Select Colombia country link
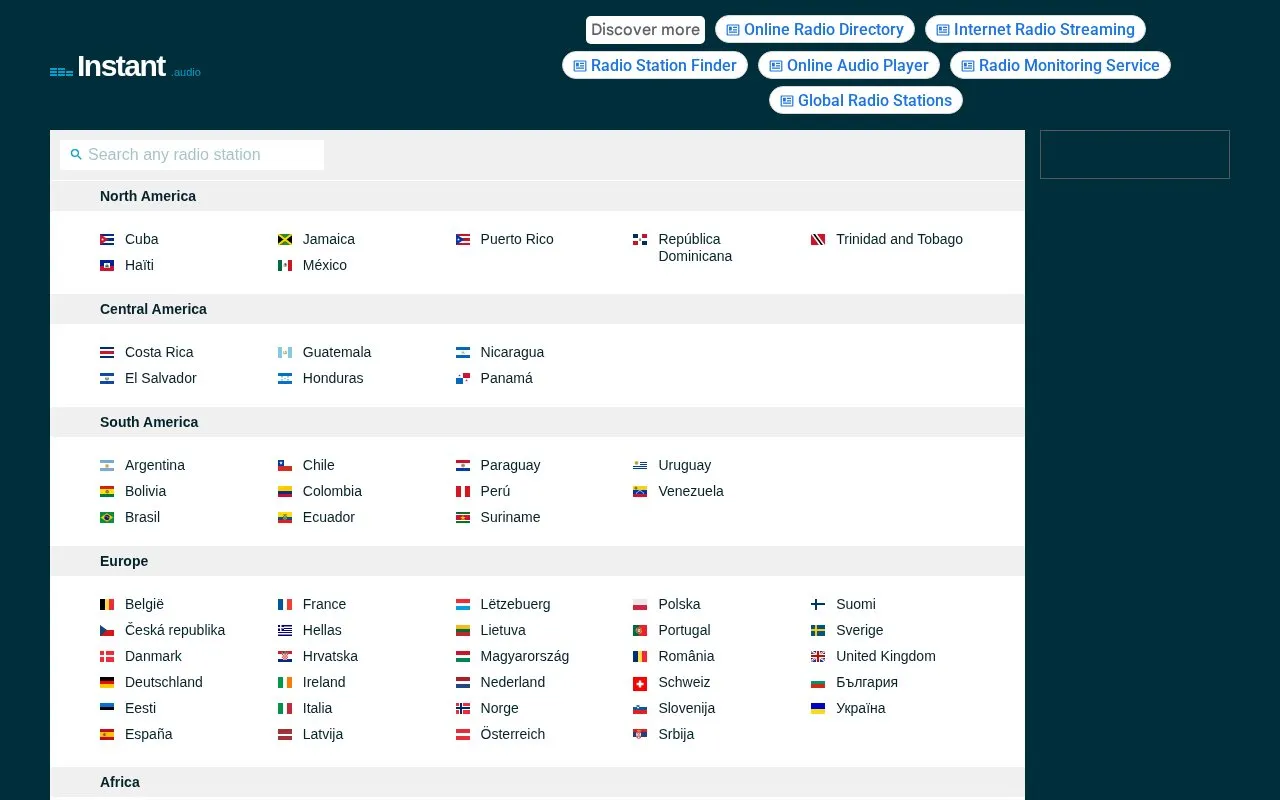Viewport: 1280px width, 800px height. [x=332, y=492]
